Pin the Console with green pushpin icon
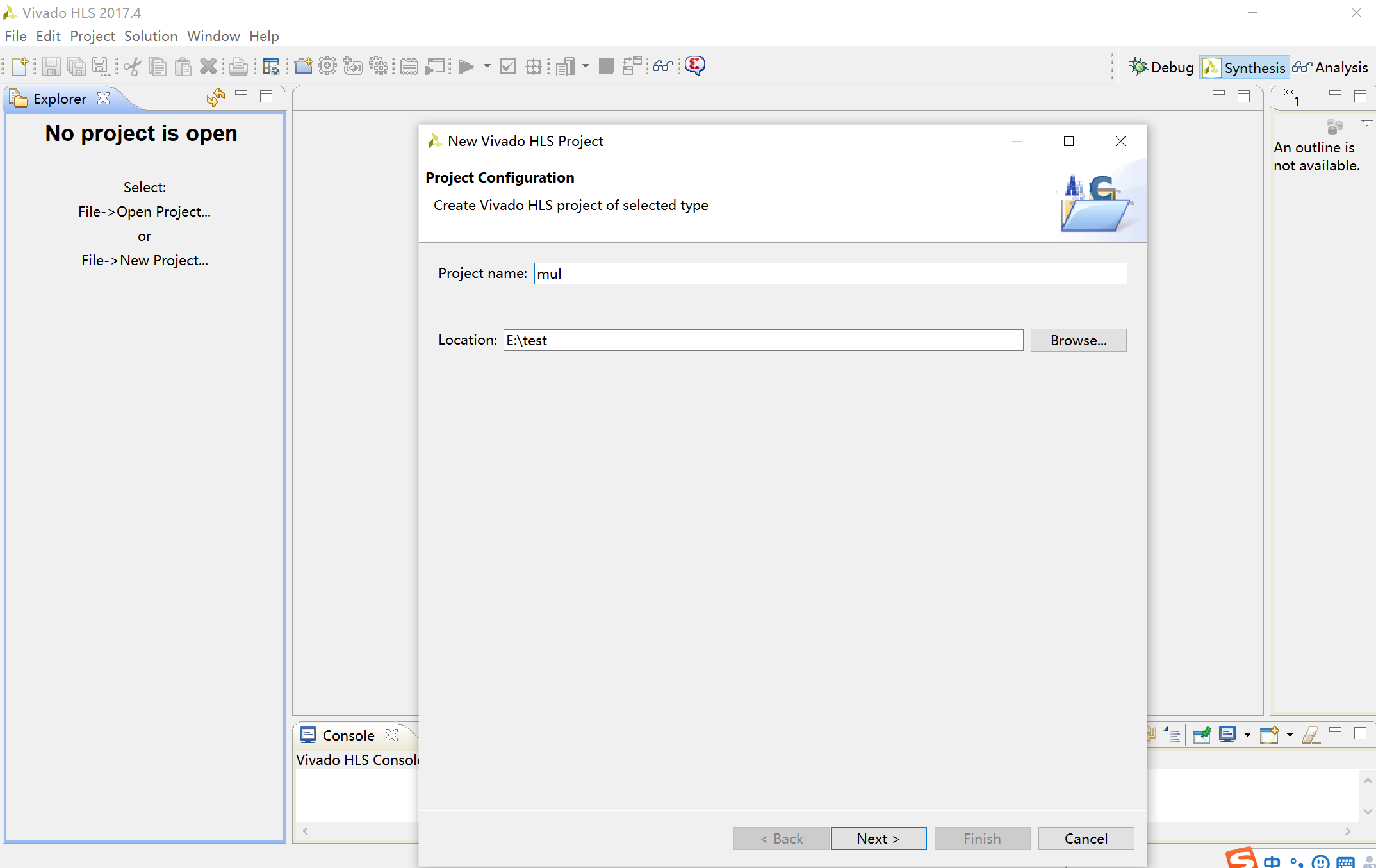1376x868 pixels. (1202, 734)
